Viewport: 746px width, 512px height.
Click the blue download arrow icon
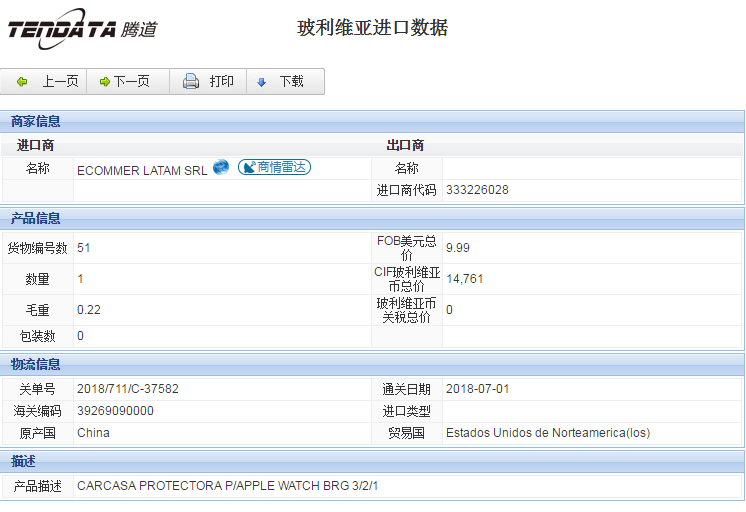coord(262,82)
